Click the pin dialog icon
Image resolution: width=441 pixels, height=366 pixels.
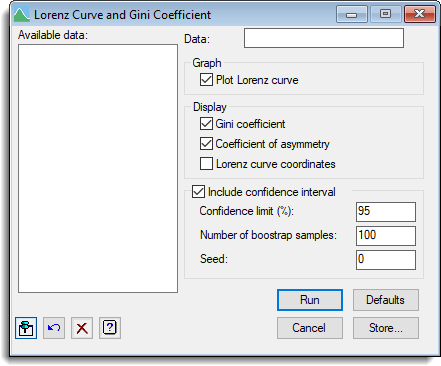[x=26, y=328]
